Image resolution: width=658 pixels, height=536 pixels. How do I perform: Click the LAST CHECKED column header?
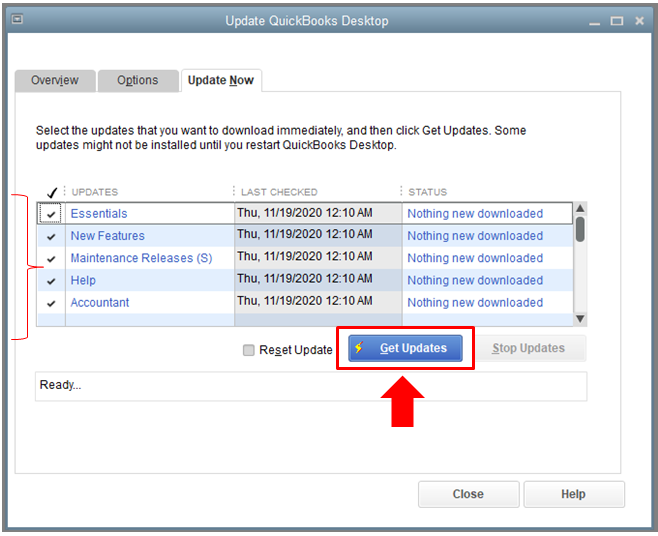[x=279, y=192]
